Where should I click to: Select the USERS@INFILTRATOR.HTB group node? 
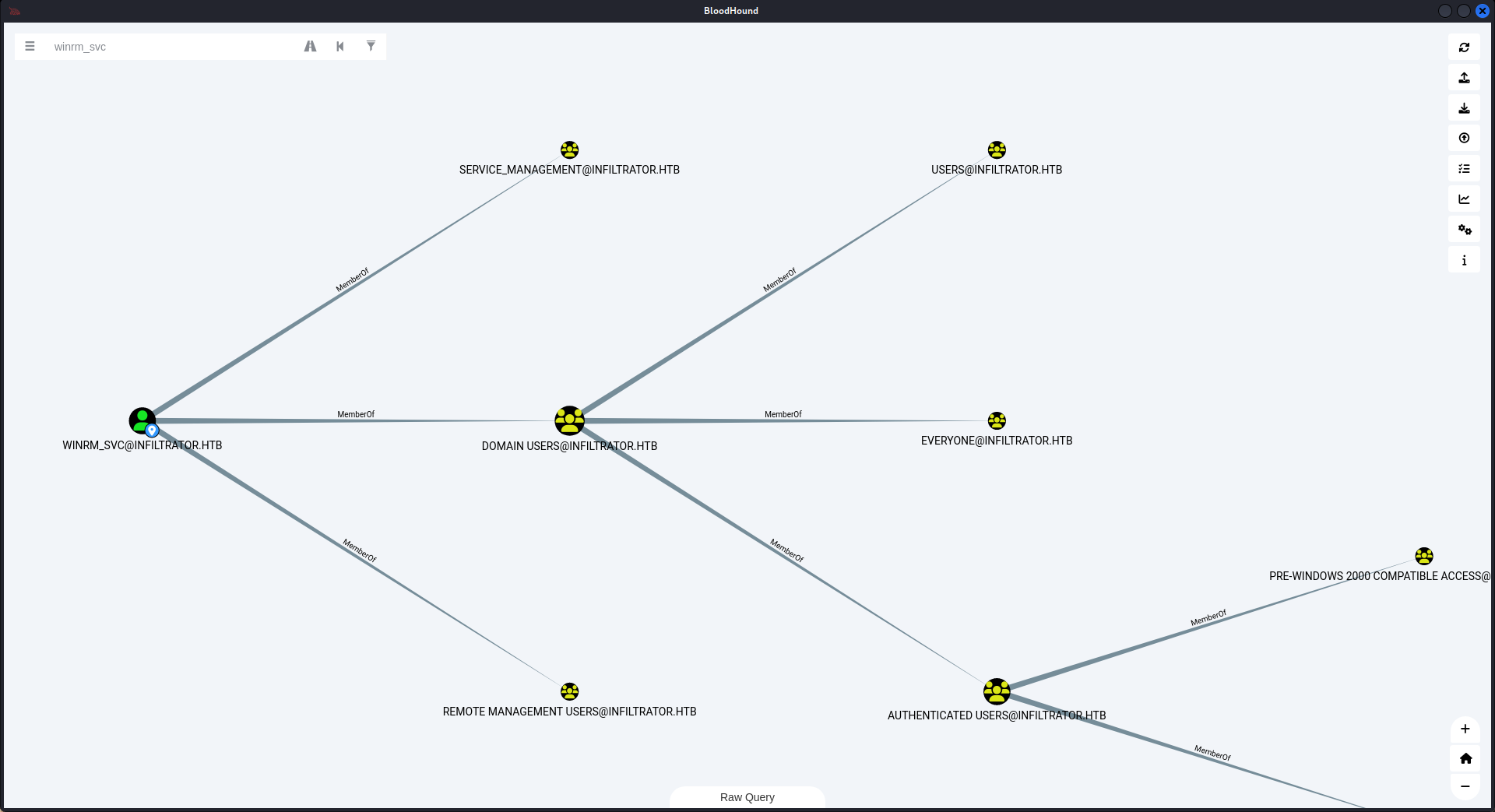pyautogui.click(x=997, y=149)
